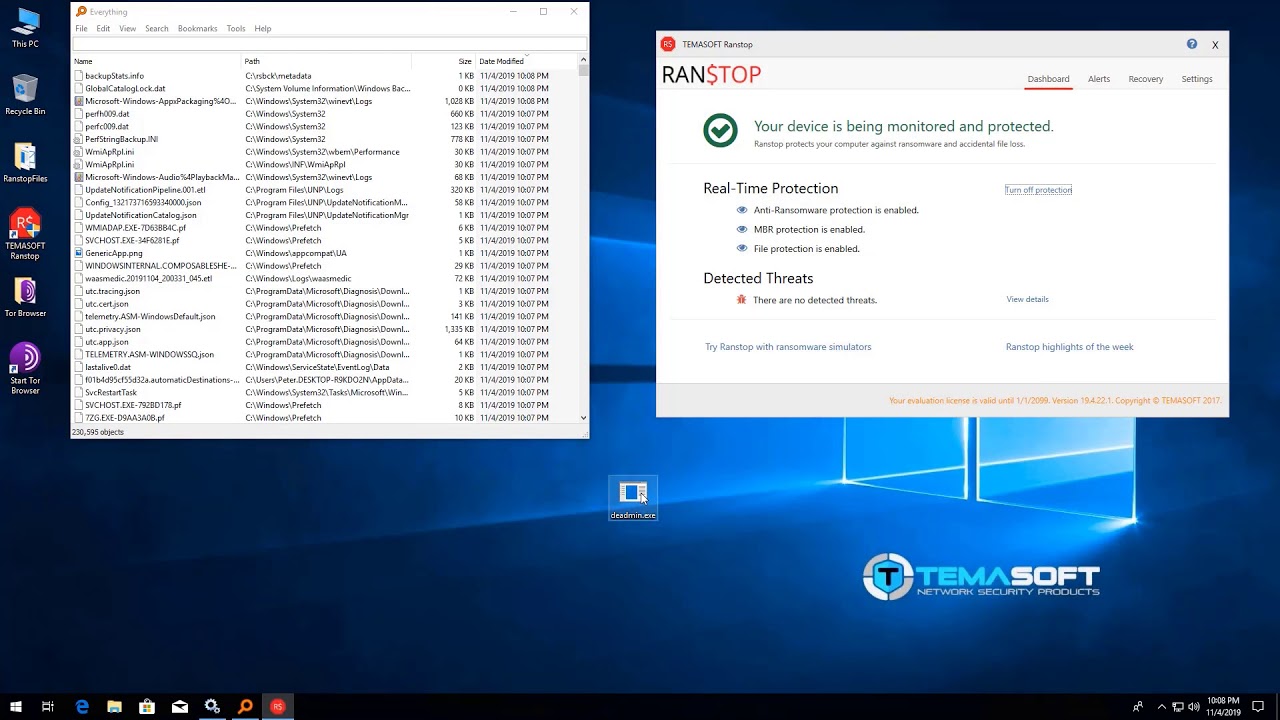Open Help menu in Everything
Screen dimensions: 1280x720
coord(263,28)
